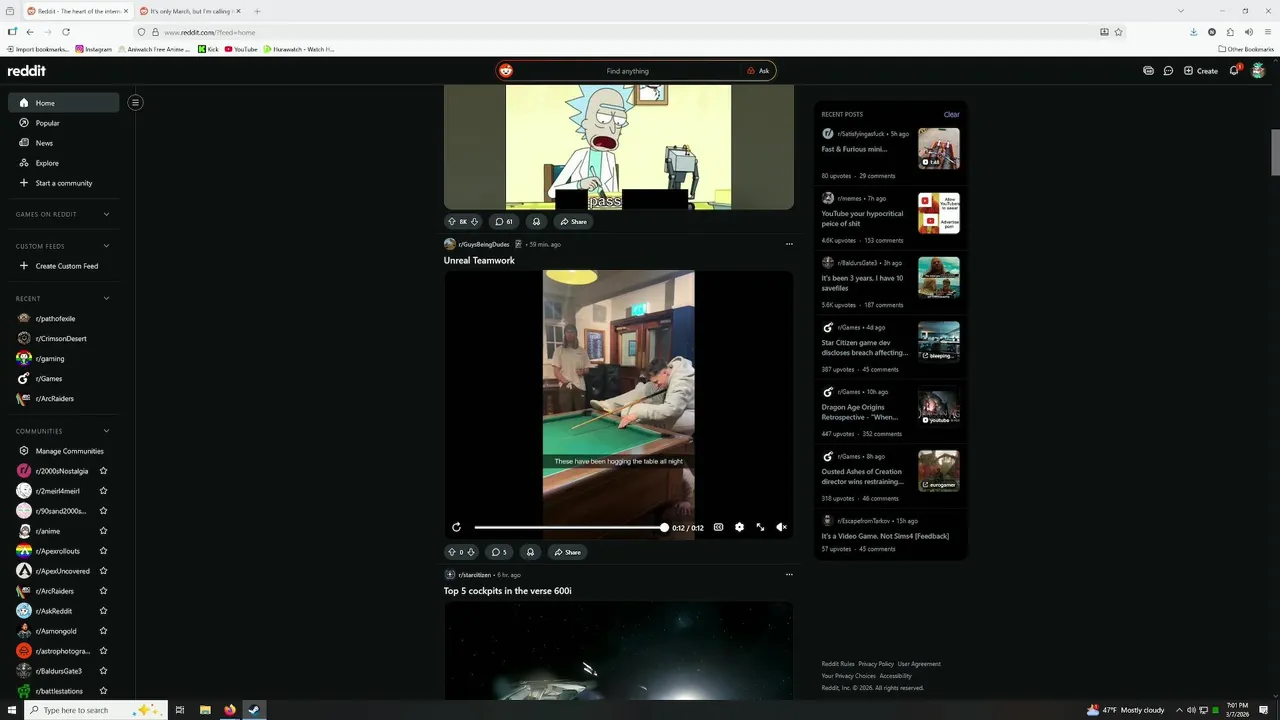Collapse the Custom Feeds section
This screenshot has height=720, width=1280.
(x=106, y=246)
